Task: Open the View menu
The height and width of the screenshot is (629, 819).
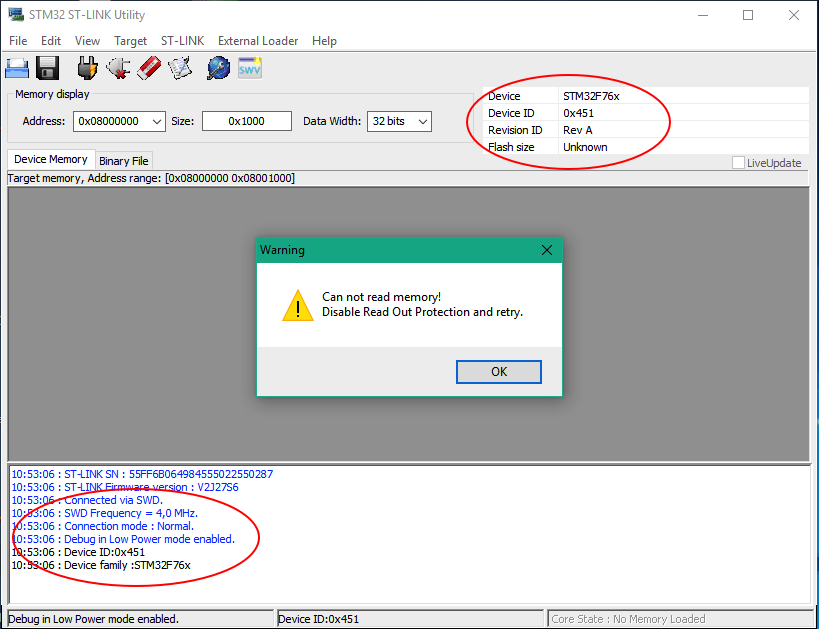Action: [87, 41]
